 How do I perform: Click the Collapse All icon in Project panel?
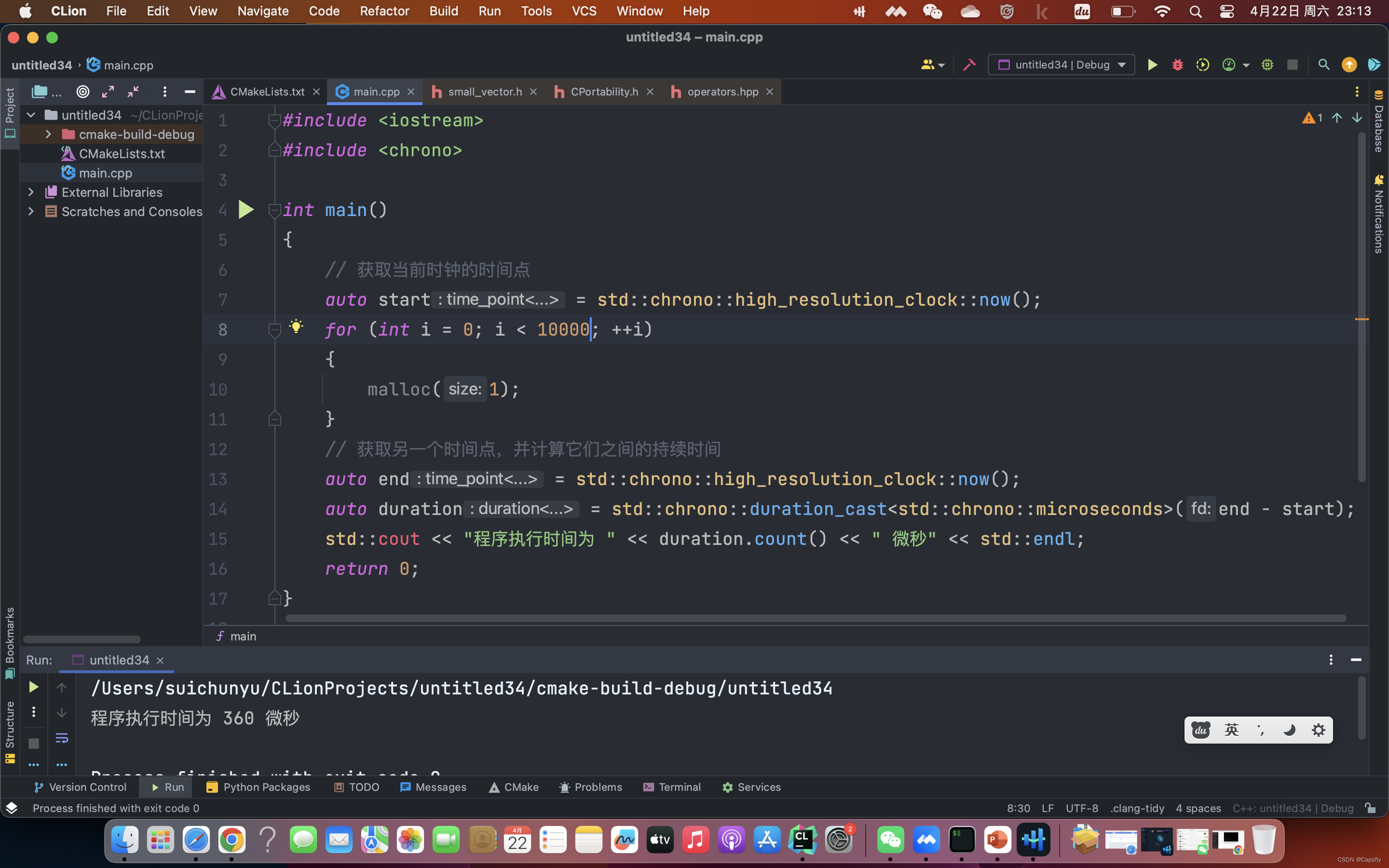pos(133,92)
